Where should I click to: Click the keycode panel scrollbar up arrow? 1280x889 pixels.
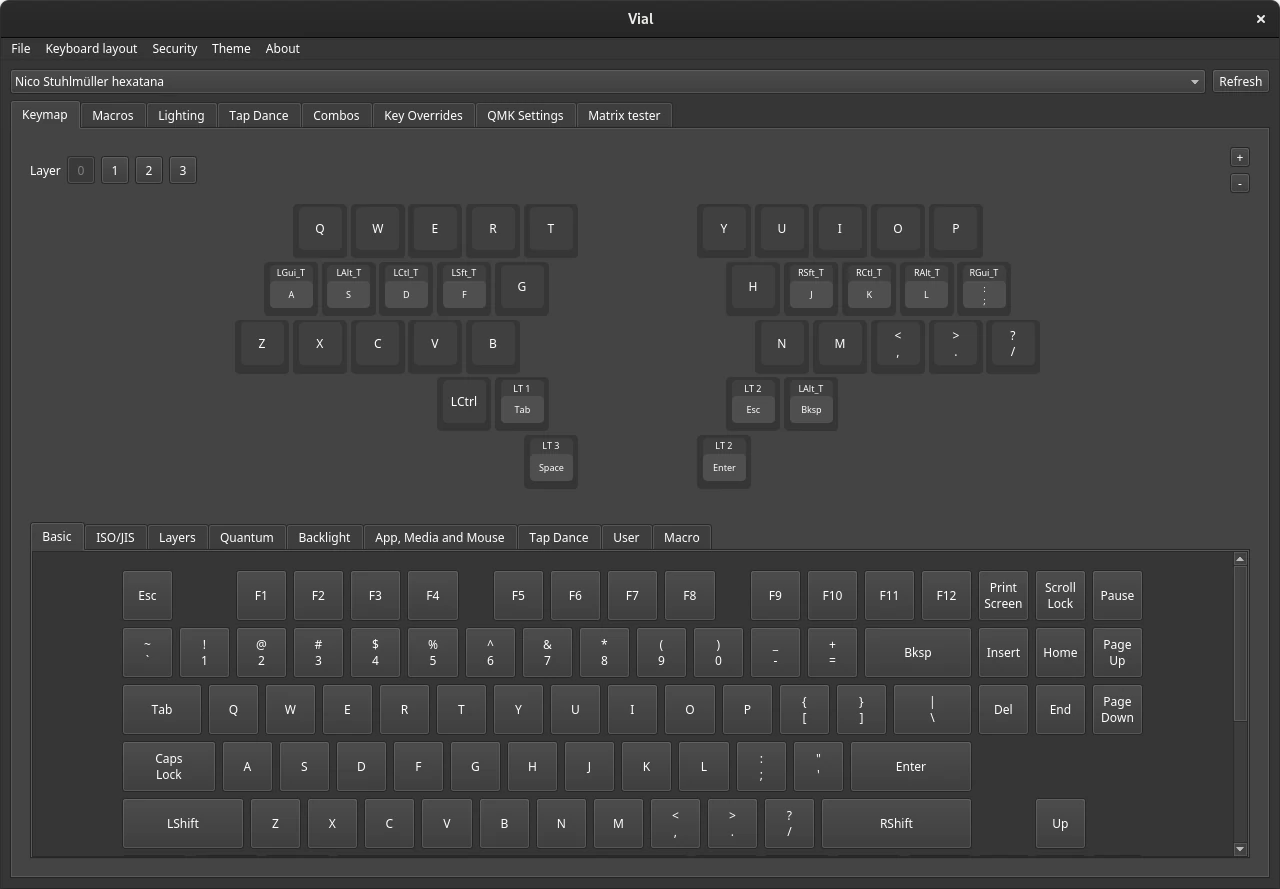coord(1240,559)
